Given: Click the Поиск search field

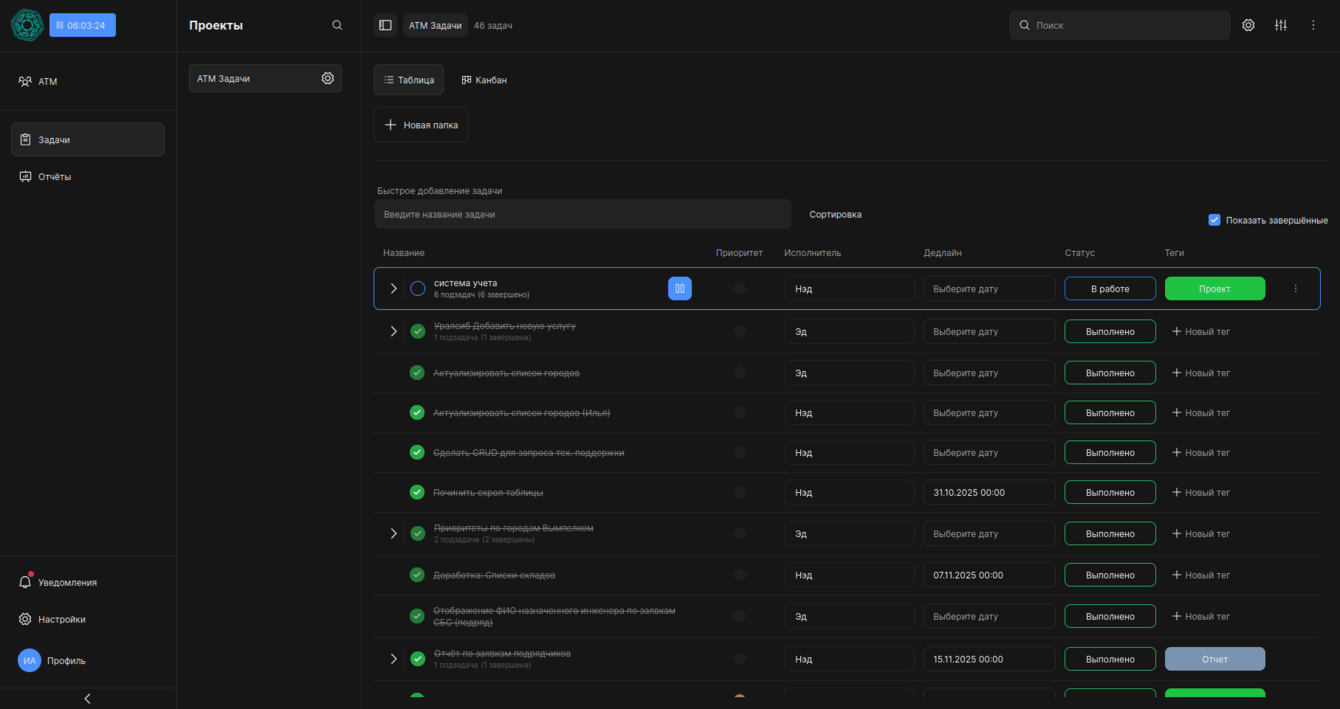Looking at the screenshot, I should pyautogui.click(x=1119, y=25).
